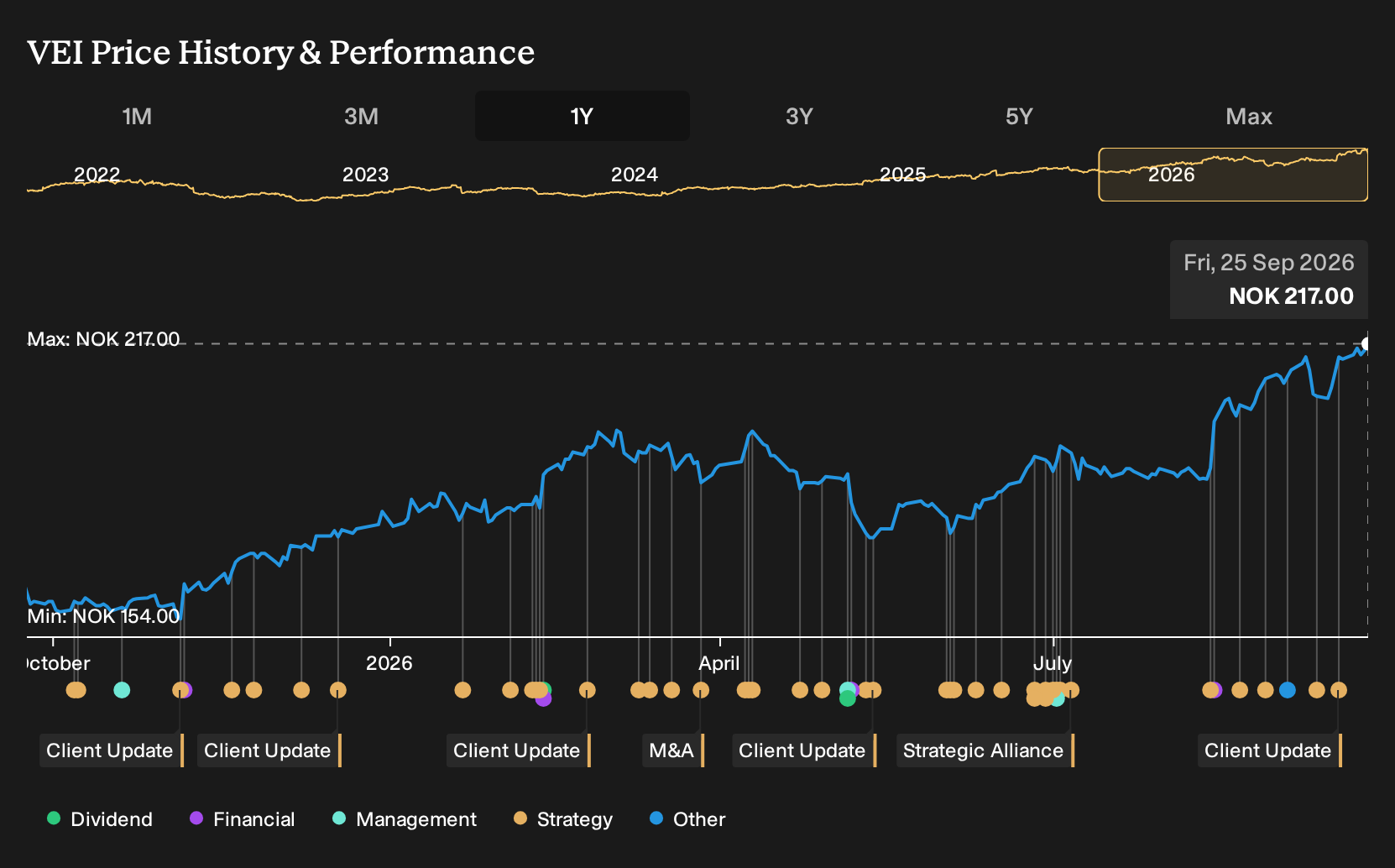Toggle the Other legend filter

687,819
